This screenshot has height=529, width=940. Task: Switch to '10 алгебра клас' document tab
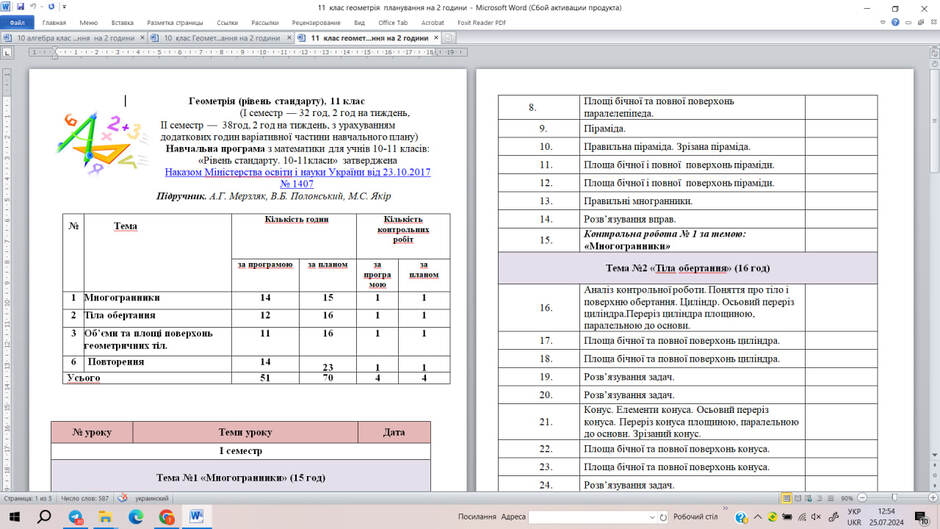coord(75,38)
